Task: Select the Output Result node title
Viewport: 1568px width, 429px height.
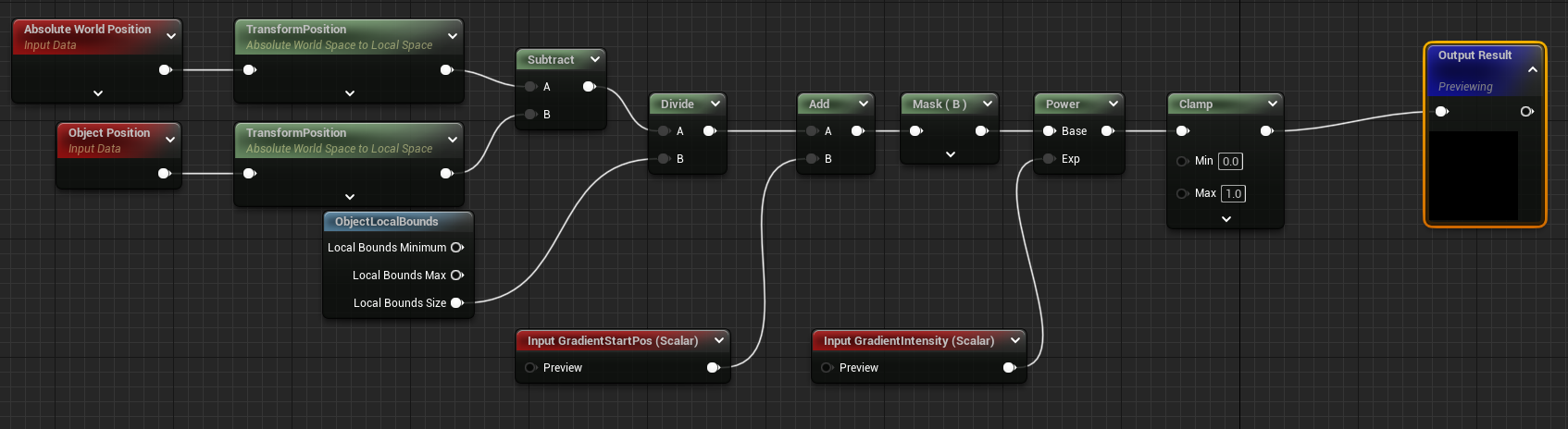Action: coord(1475,55)
